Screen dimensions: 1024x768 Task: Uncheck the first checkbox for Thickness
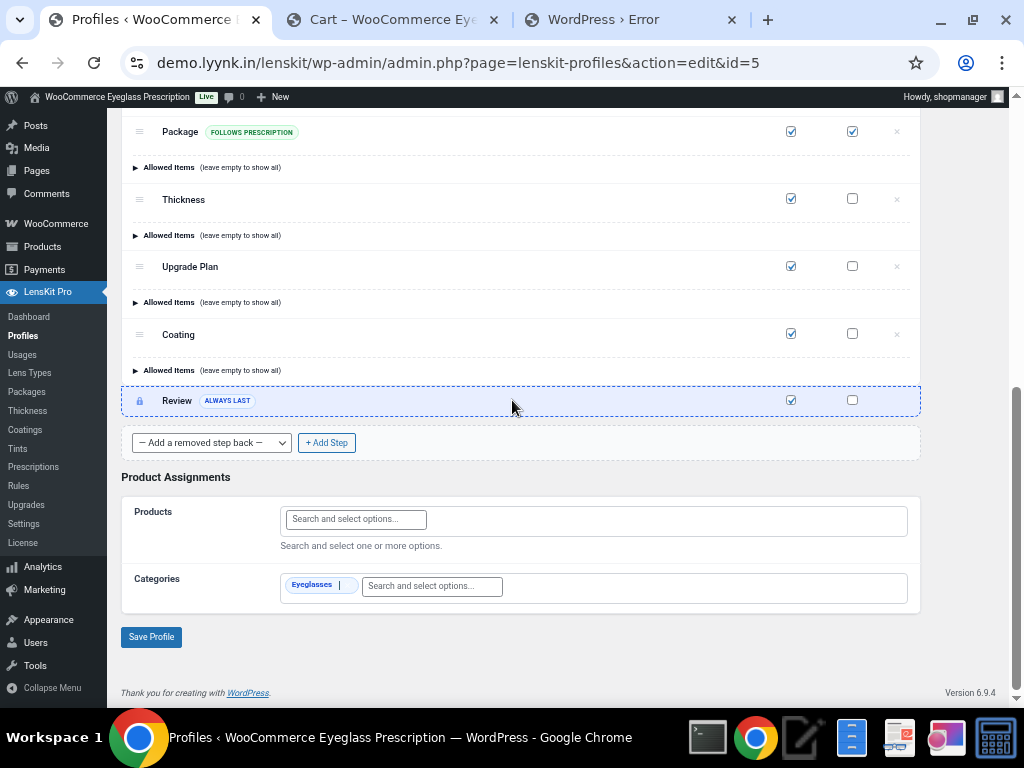point(791,199)
